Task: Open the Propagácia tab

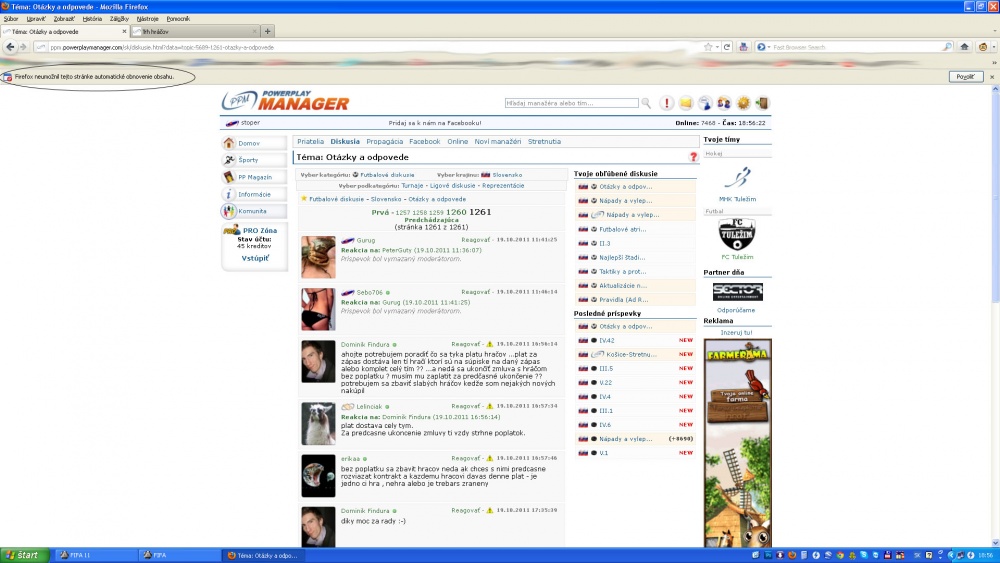Action: pyautogui.click(x=385, y=142)
